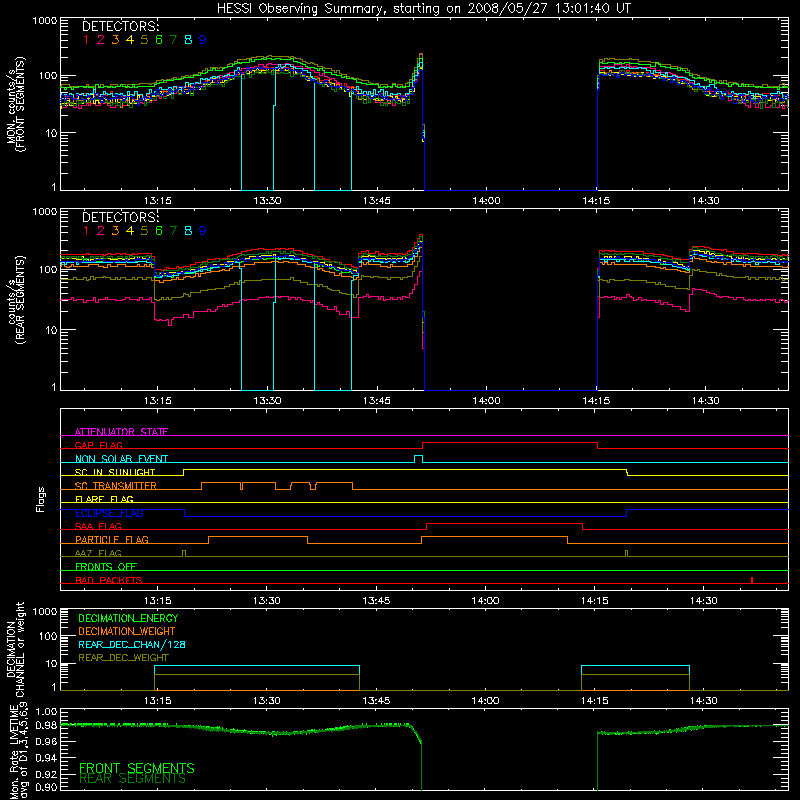Click orange detector '3' in front segments legend

tap(115, 40)
